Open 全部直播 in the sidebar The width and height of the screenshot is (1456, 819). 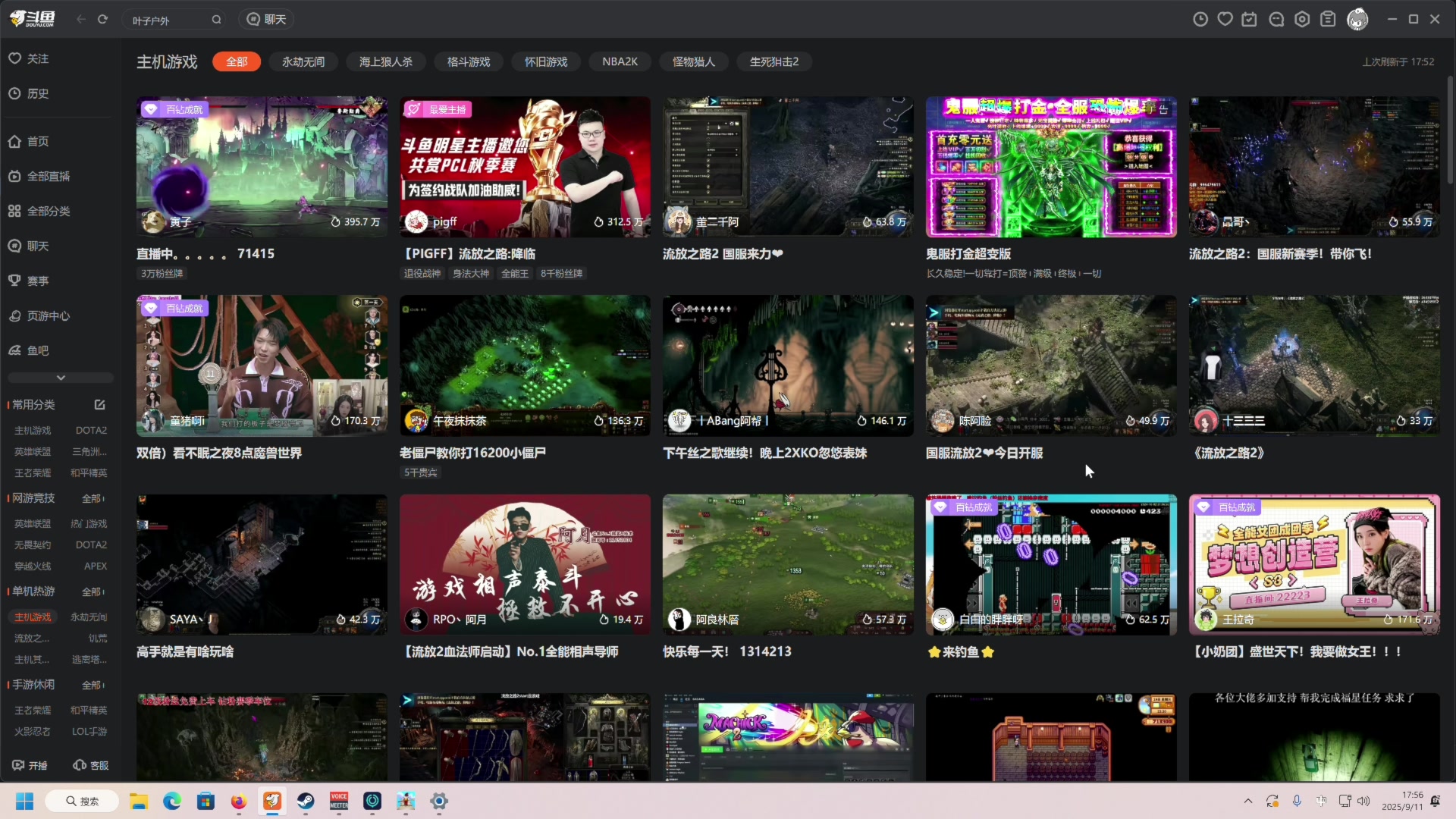pos(39,176)
